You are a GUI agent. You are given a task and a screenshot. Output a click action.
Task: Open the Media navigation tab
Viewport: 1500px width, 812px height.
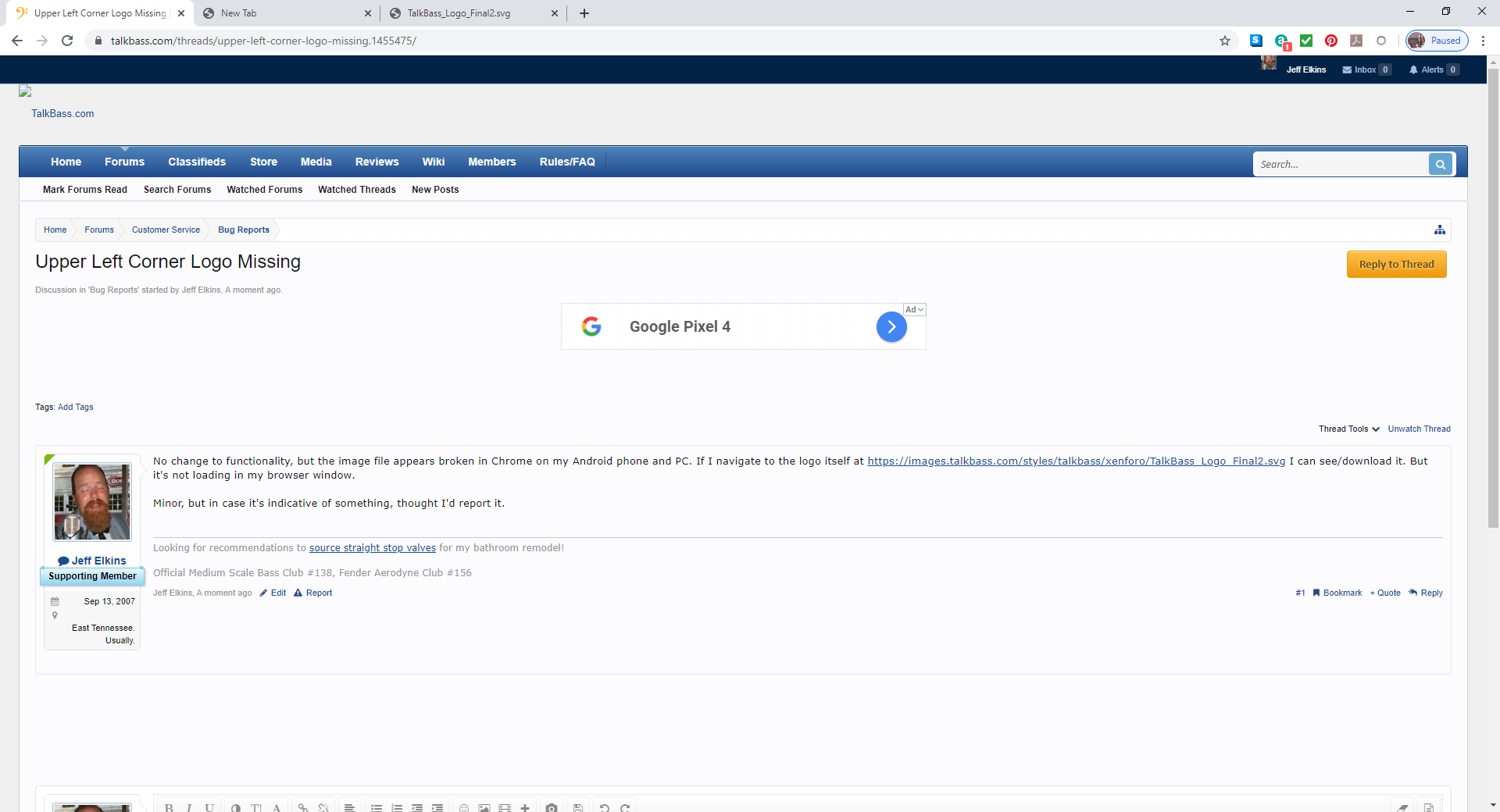coord(316,162)
